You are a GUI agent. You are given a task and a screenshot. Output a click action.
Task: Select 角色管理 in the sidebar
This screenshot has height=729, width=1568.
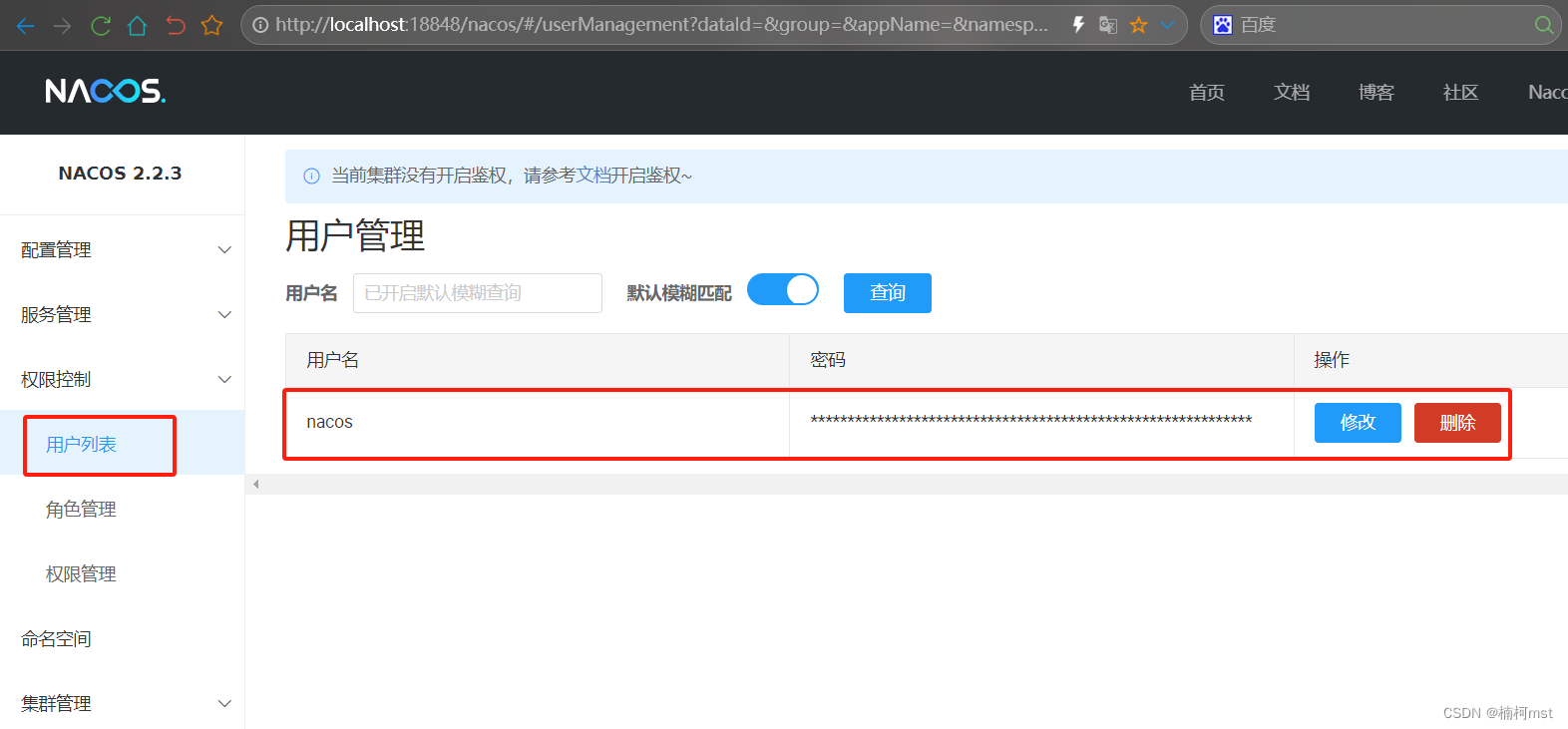pos(81,510)
